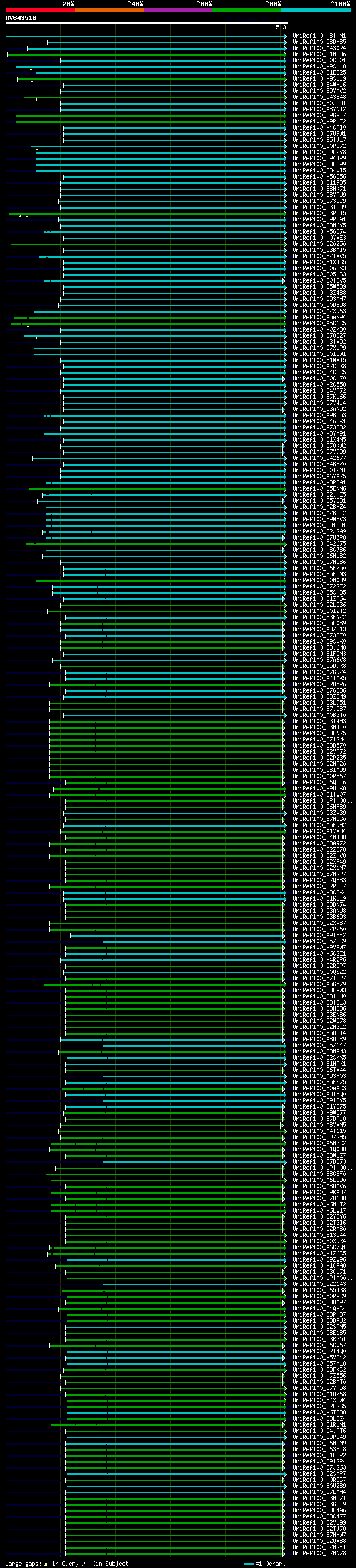The width and height of the screenshot is (356, 1568).
Task: Click the orange ~40% identity legend segment
Action: (x=109, y=10)
